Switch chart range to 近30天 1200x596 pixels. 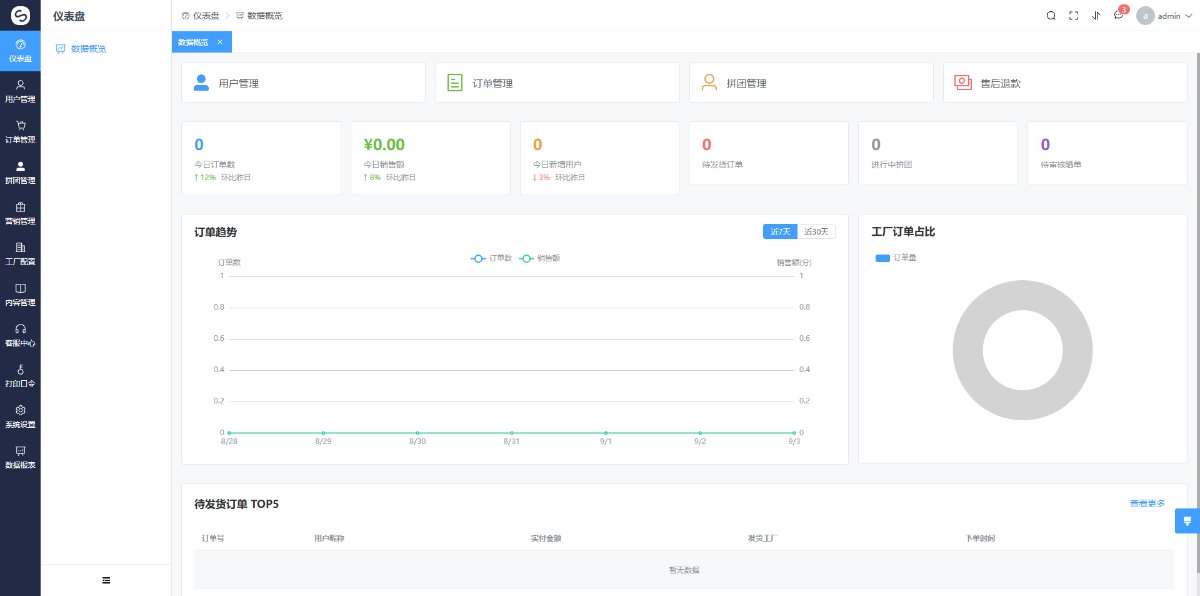[817, 231]
